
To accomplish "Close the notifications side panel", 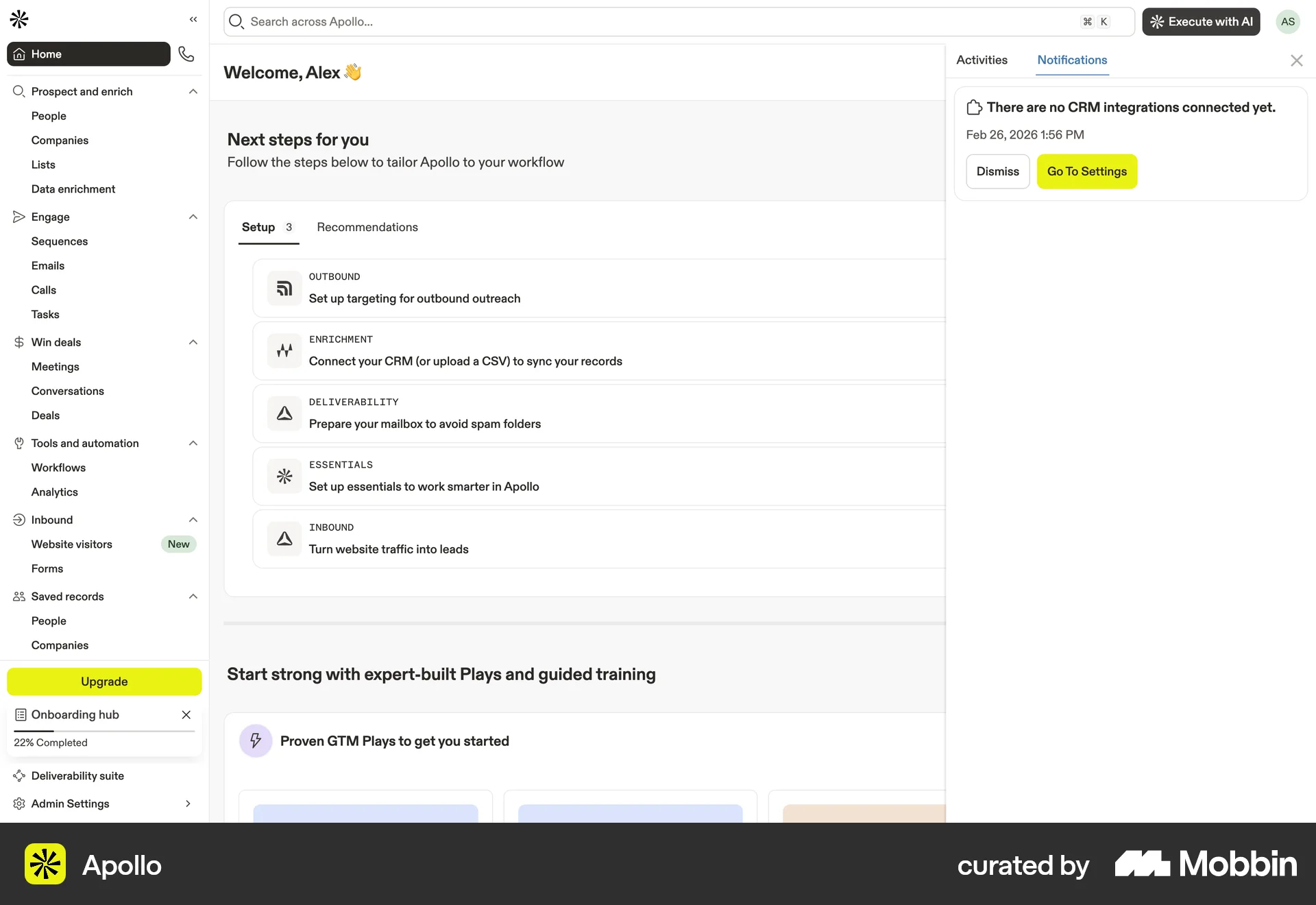I will click(x=1296, y=61).
